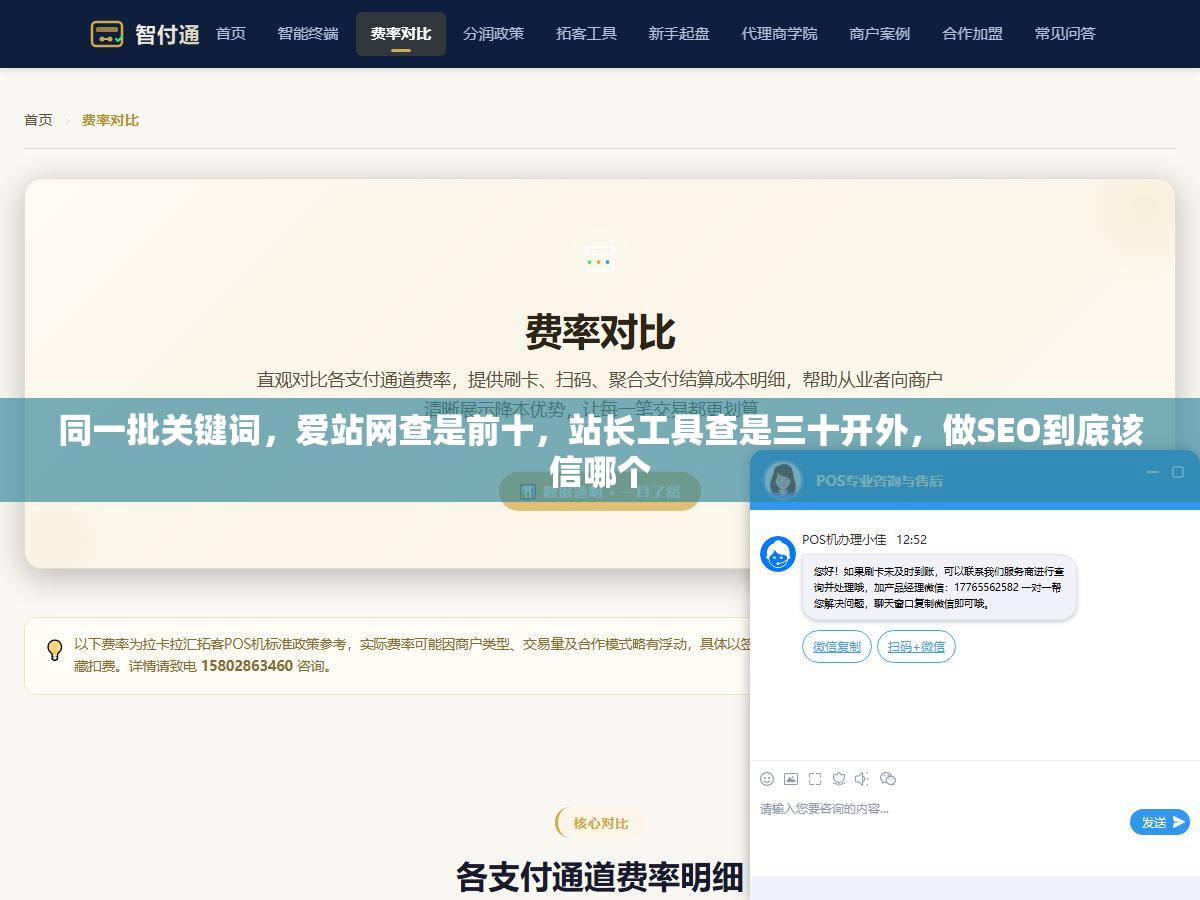Send chat message with 发送 button
Screen dimensions: 1200x900
[1160, 822]
